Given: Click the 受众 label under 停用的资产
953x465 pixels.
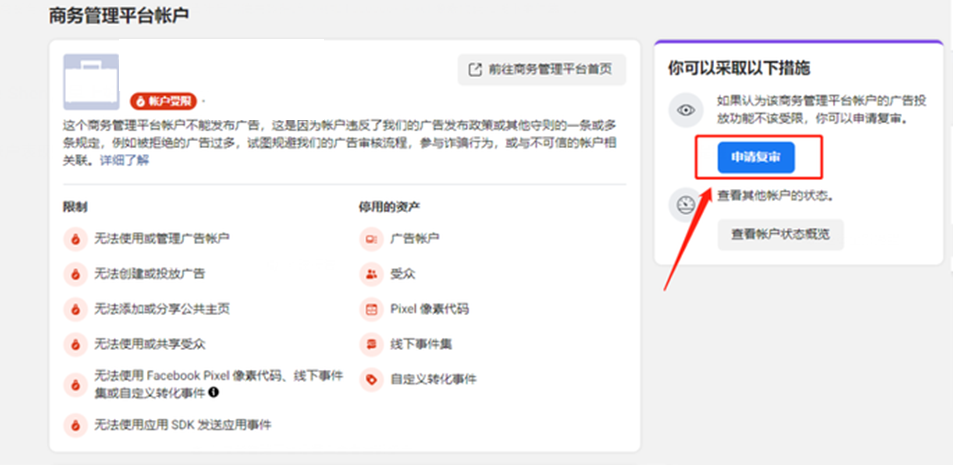Looking at the screenshot, I should (x=402, y=274).
